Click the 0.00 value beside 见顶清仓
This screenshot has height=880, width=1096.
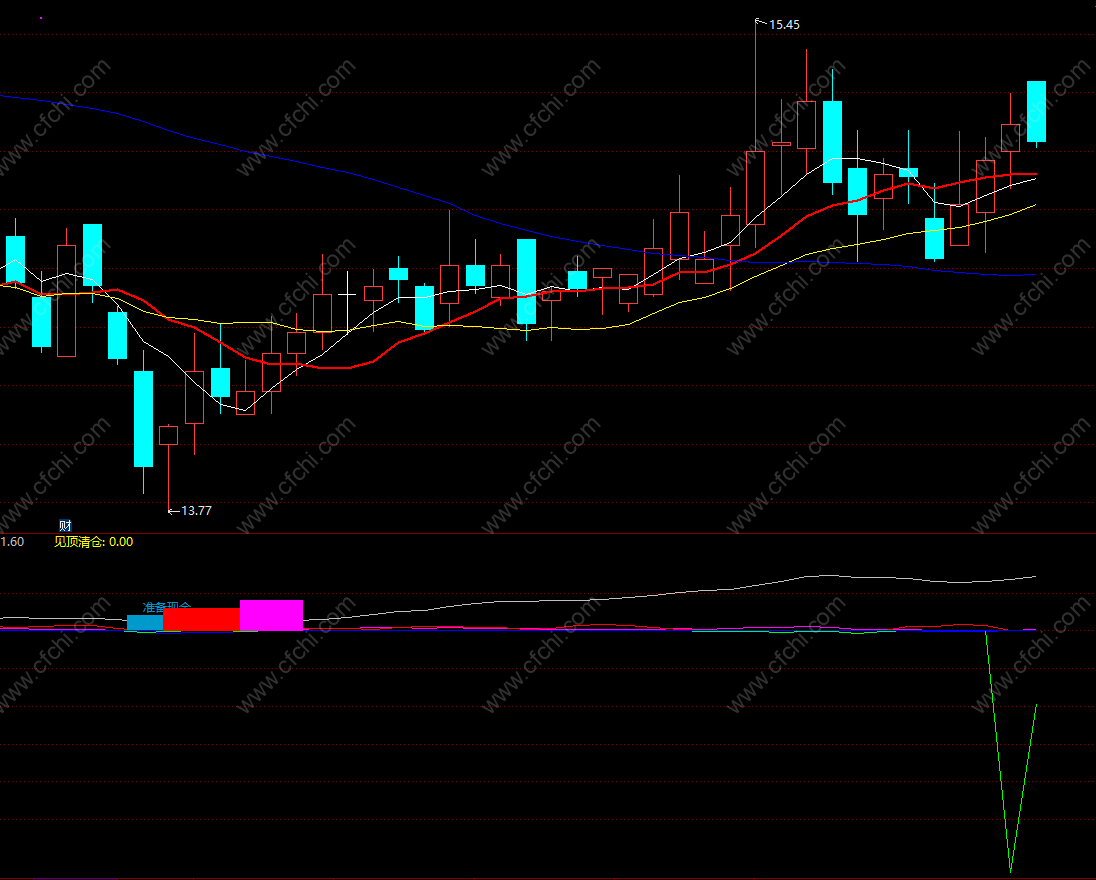coord(121,542)
